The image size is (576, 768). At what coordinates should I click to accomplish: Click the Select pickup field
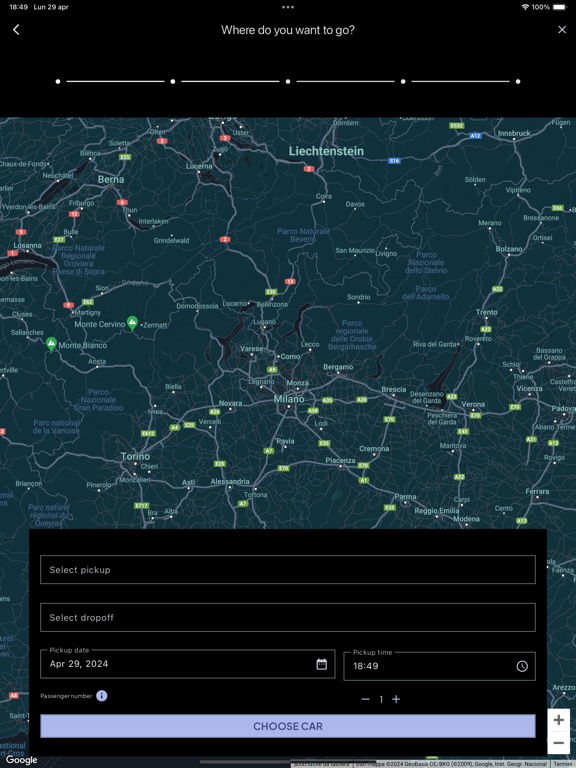[x=288, y=570]
